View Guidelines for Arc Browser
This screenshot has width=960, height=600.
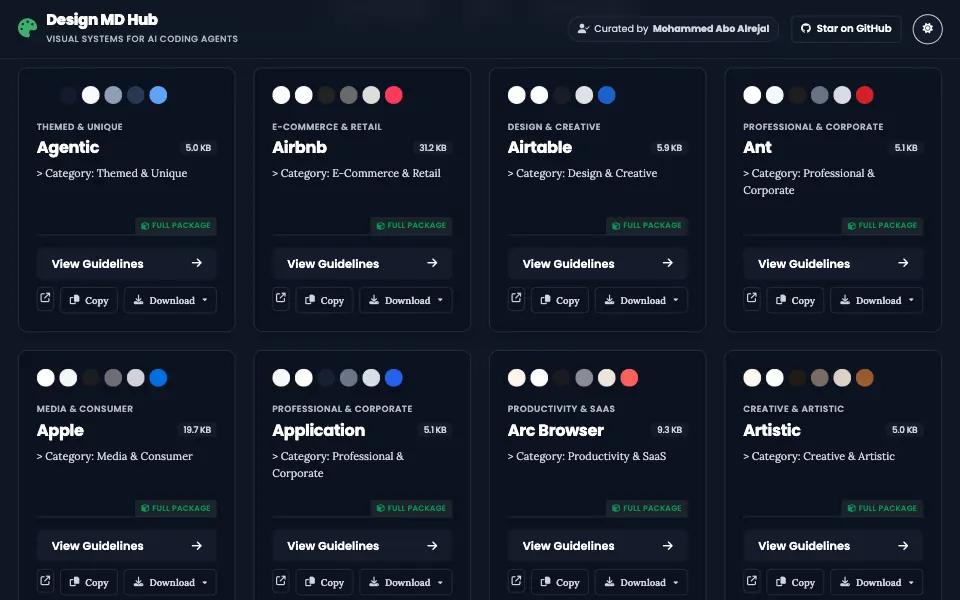(598, 546)
